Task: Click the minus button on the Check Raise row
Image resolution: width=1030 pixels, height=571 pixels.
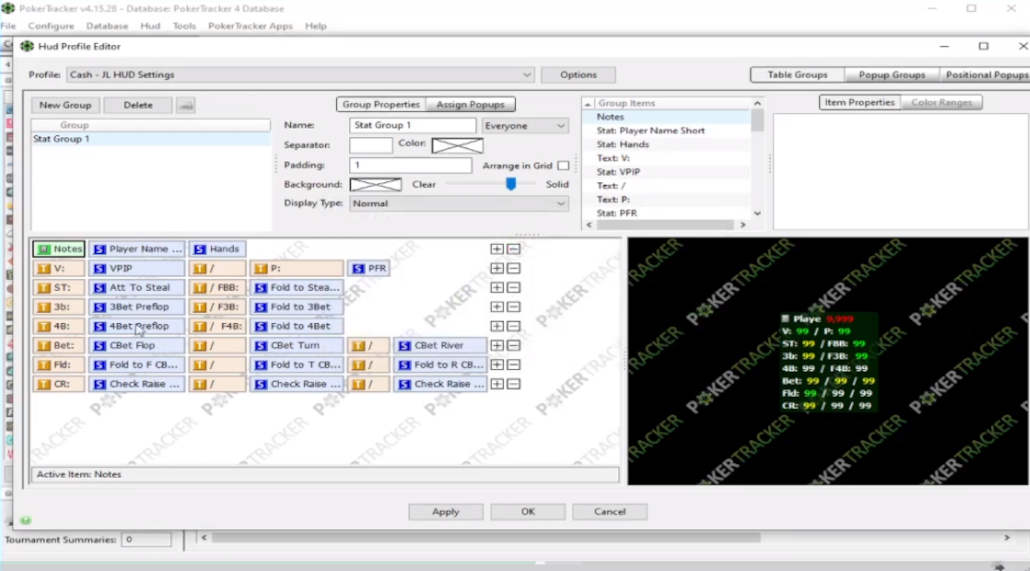Action: (x=514, y=384)
